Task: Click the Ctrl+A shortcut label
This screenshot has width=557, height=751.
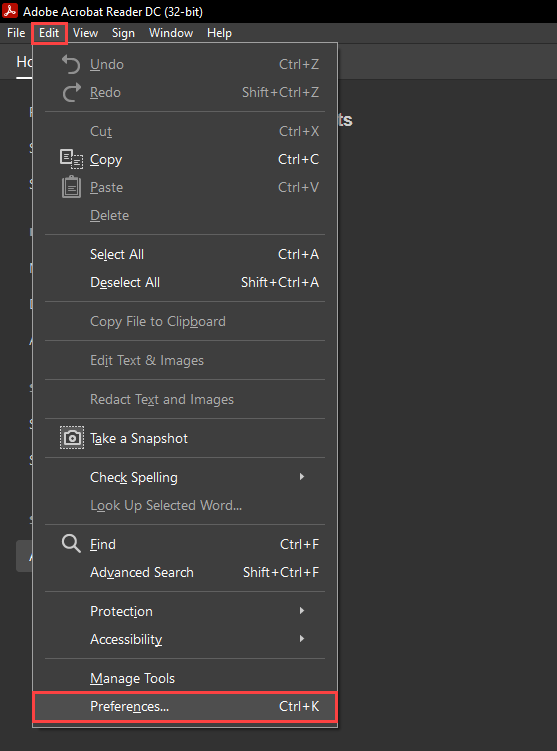Action: (298, 254)
